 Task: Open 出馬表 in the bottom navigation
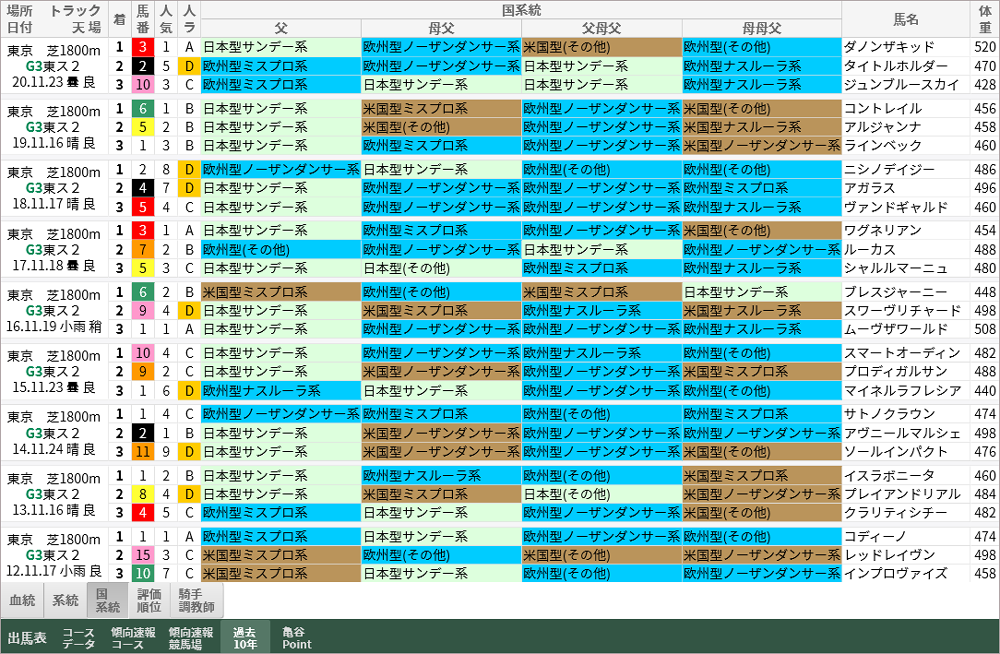[x=27, y=637]
